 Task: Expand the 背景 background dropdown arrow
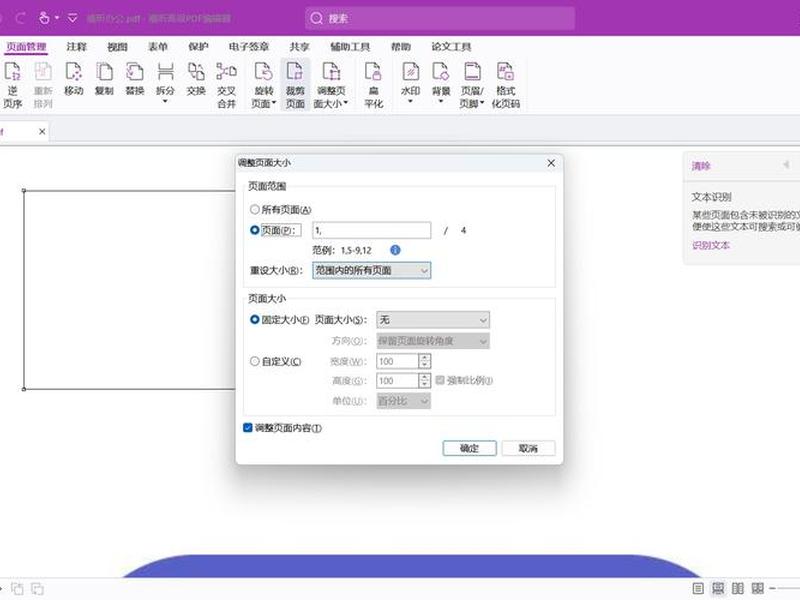click(x=441, y=102)
